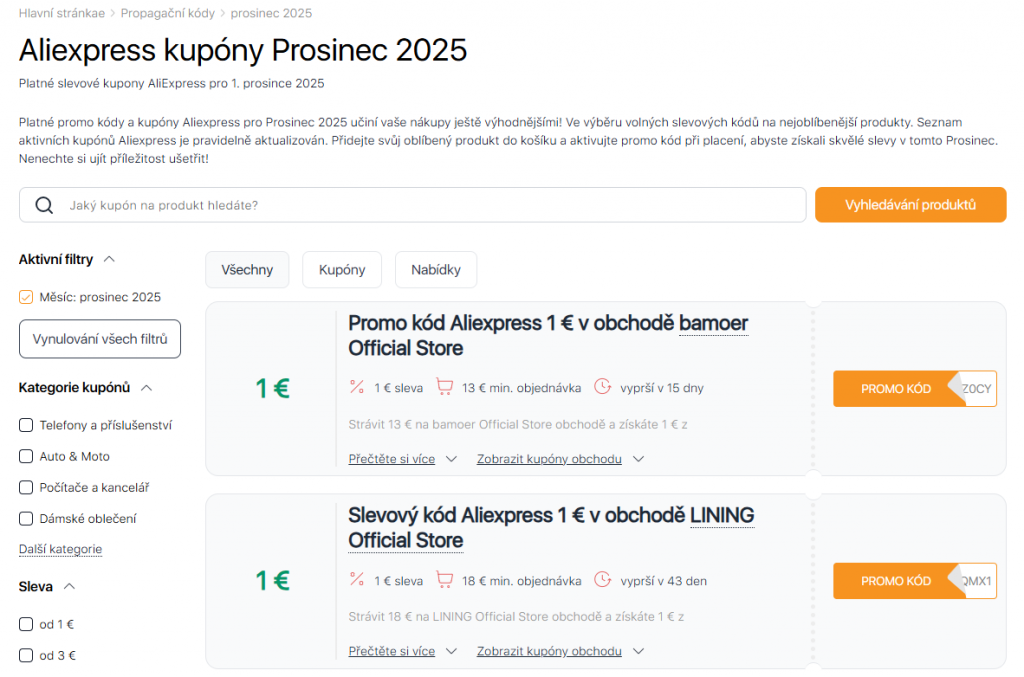Viewport: 1024px width, 677px height.
Task: Click the search magnifier icon
Action: [44, 204]
